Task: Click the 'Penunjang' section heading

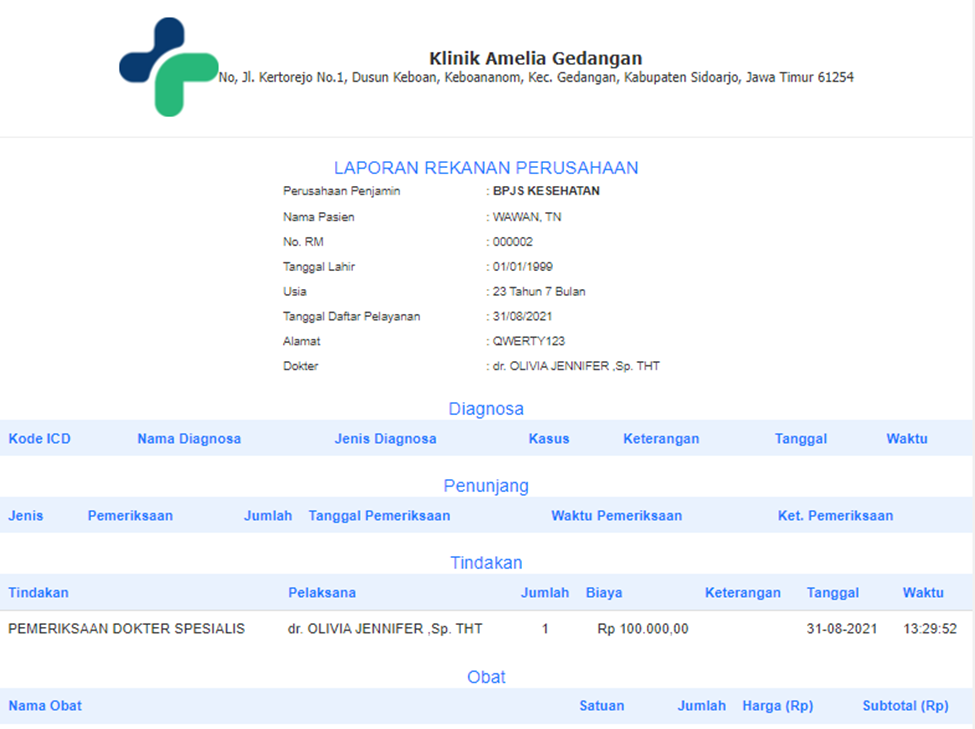Action: click(x=486, y=486)
